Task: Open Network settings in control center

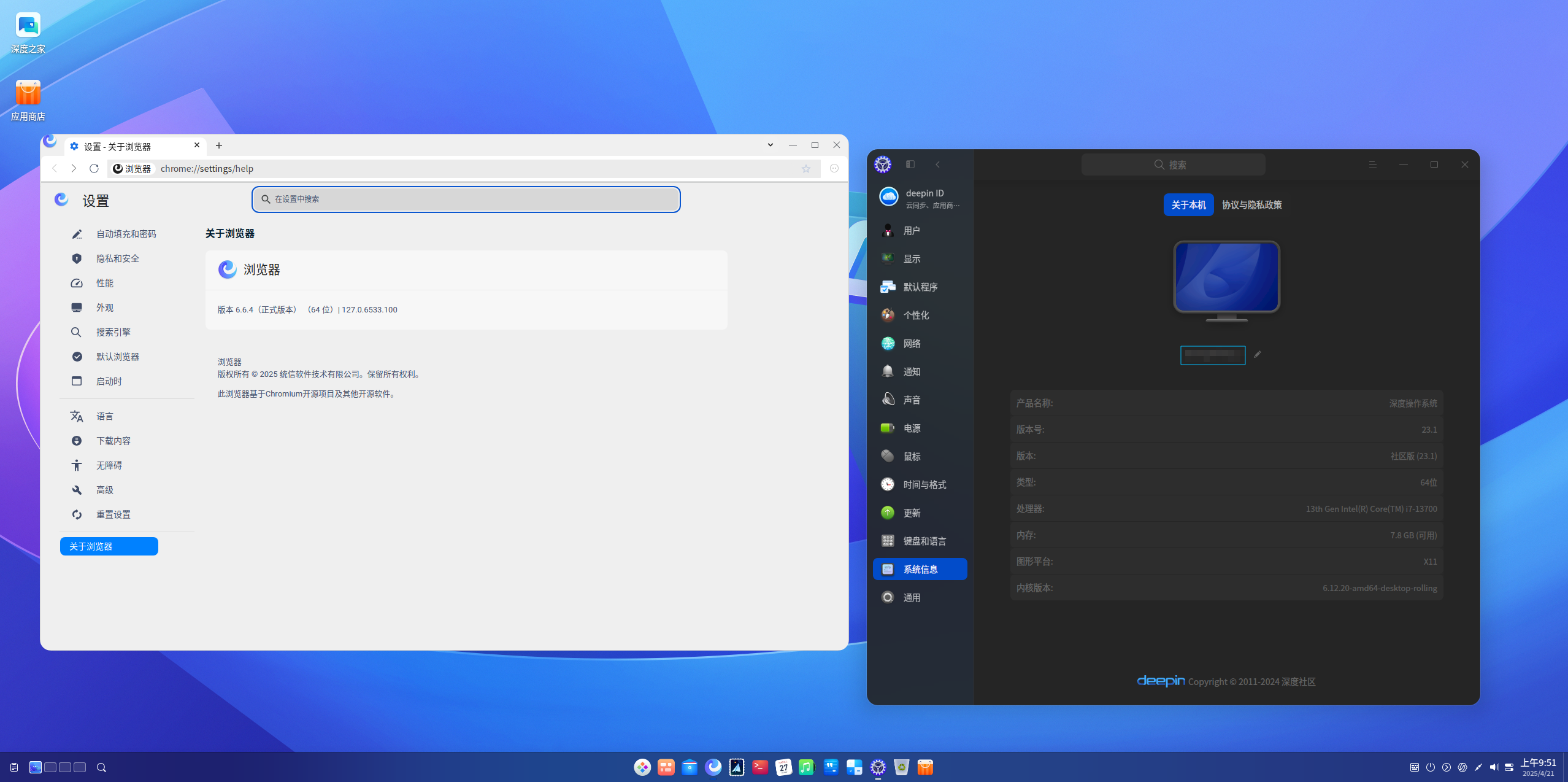Action: tap(920, 344)
